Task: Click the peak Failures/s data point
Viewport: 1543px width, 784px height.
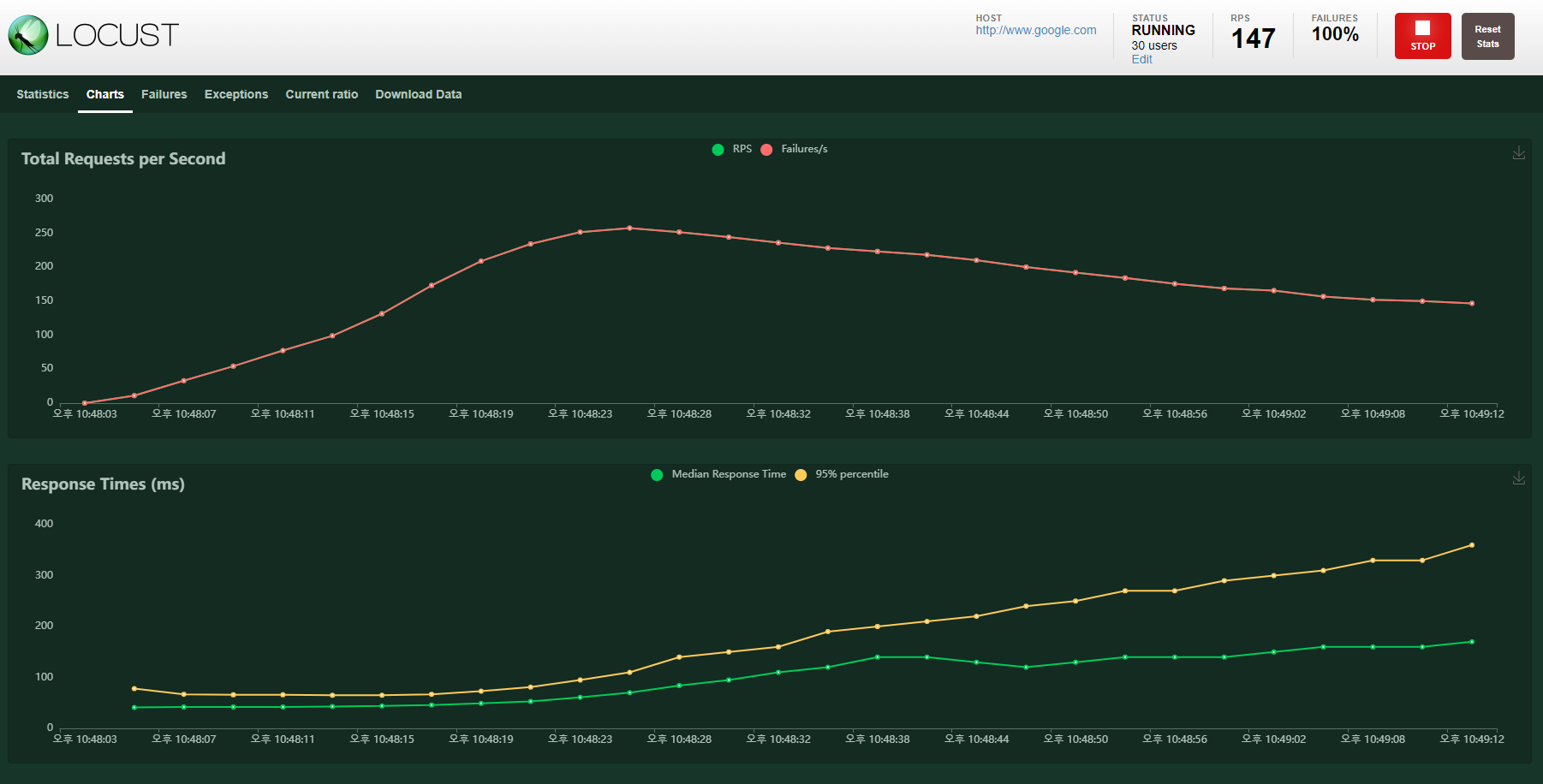Action: [x=629, y=228]
